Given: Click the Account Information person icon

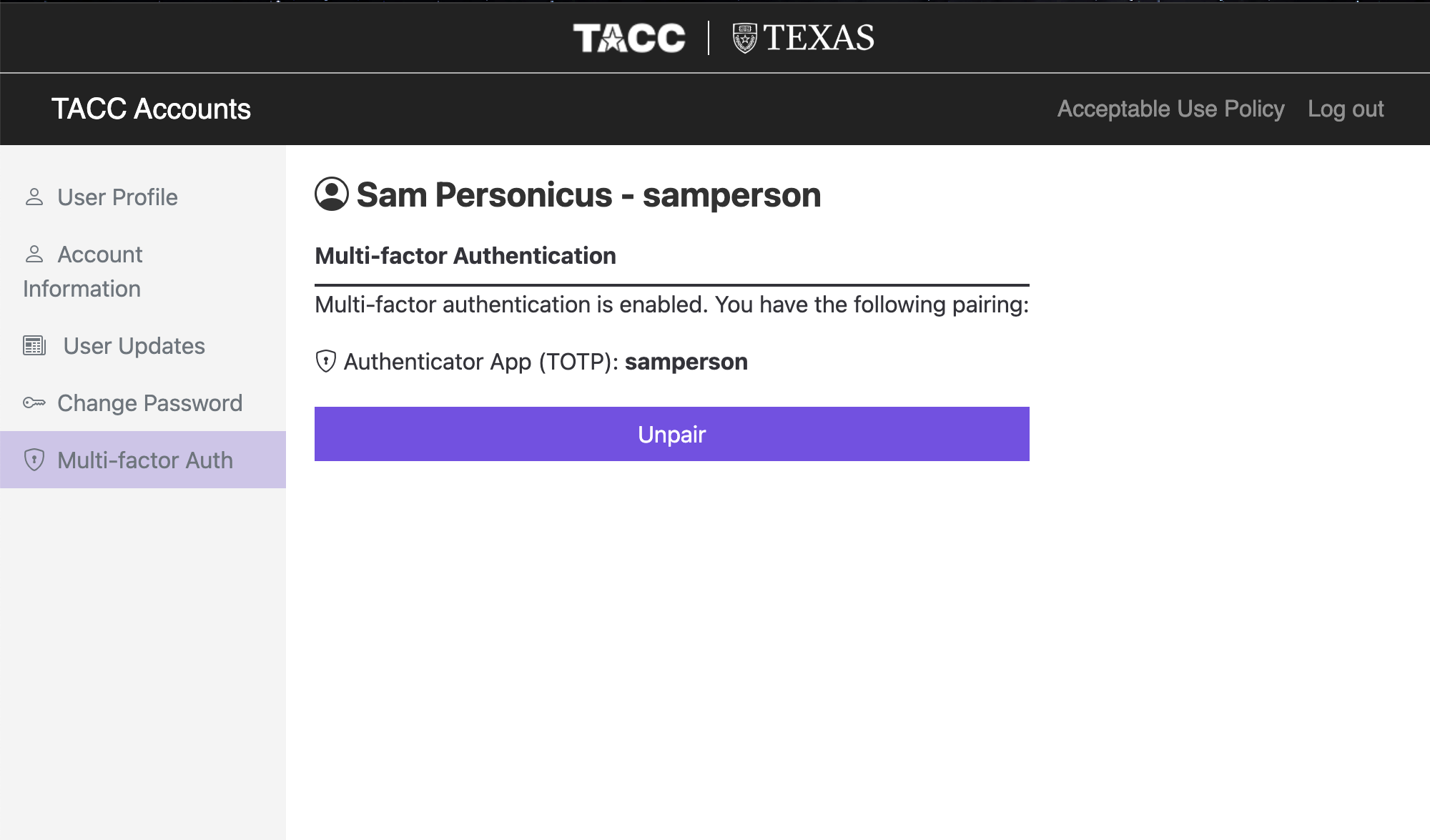Looking at the screenshot, I should (x=34, y=255).
